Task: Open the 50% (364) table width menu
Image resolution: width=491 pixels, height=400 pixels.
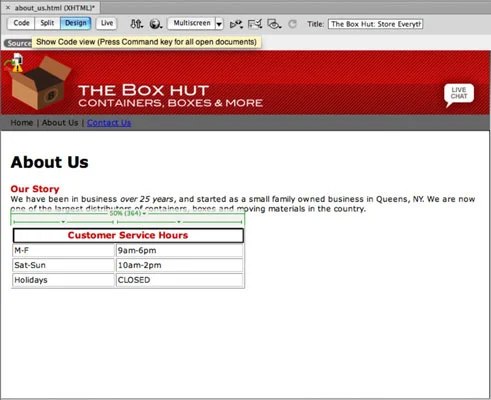Action: (x=128, y=213)
